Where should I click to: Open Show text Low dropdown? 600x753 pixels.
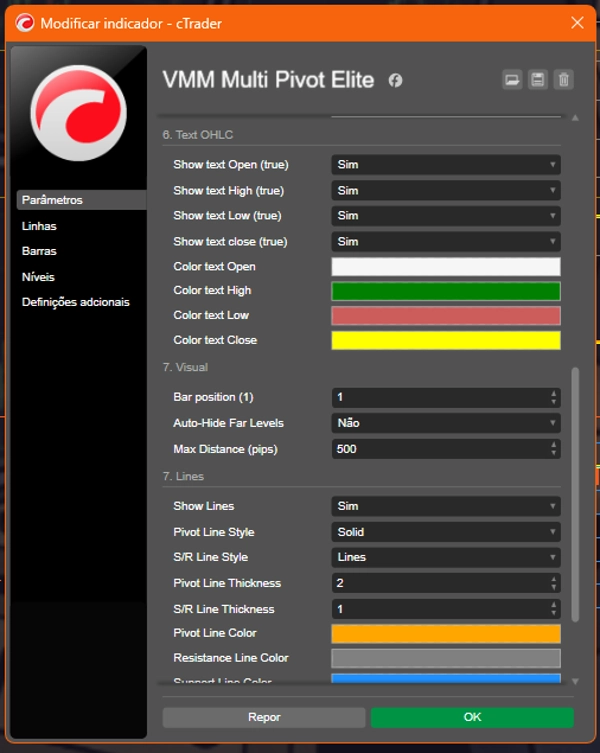point(446,216)
